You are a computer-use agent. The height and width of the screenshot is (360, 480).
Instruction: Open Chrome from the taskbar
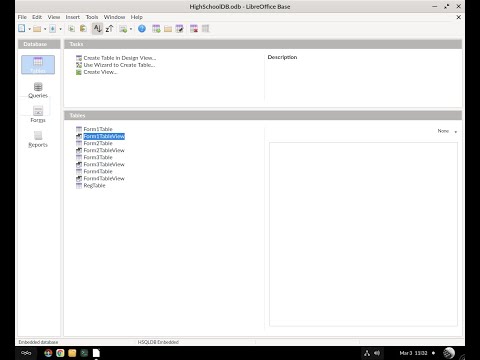click(x=60, y=353)
